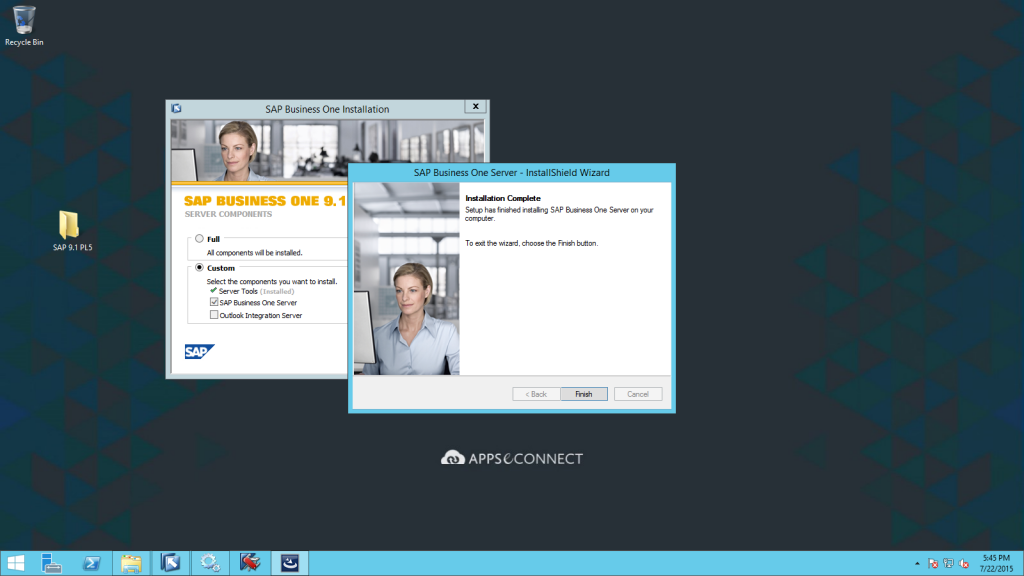Image resolution: width=1024 pixels, height=576 pixels.
Task: Select the SAP 9.1 PL5 folder icon
Action: point(72,231)
